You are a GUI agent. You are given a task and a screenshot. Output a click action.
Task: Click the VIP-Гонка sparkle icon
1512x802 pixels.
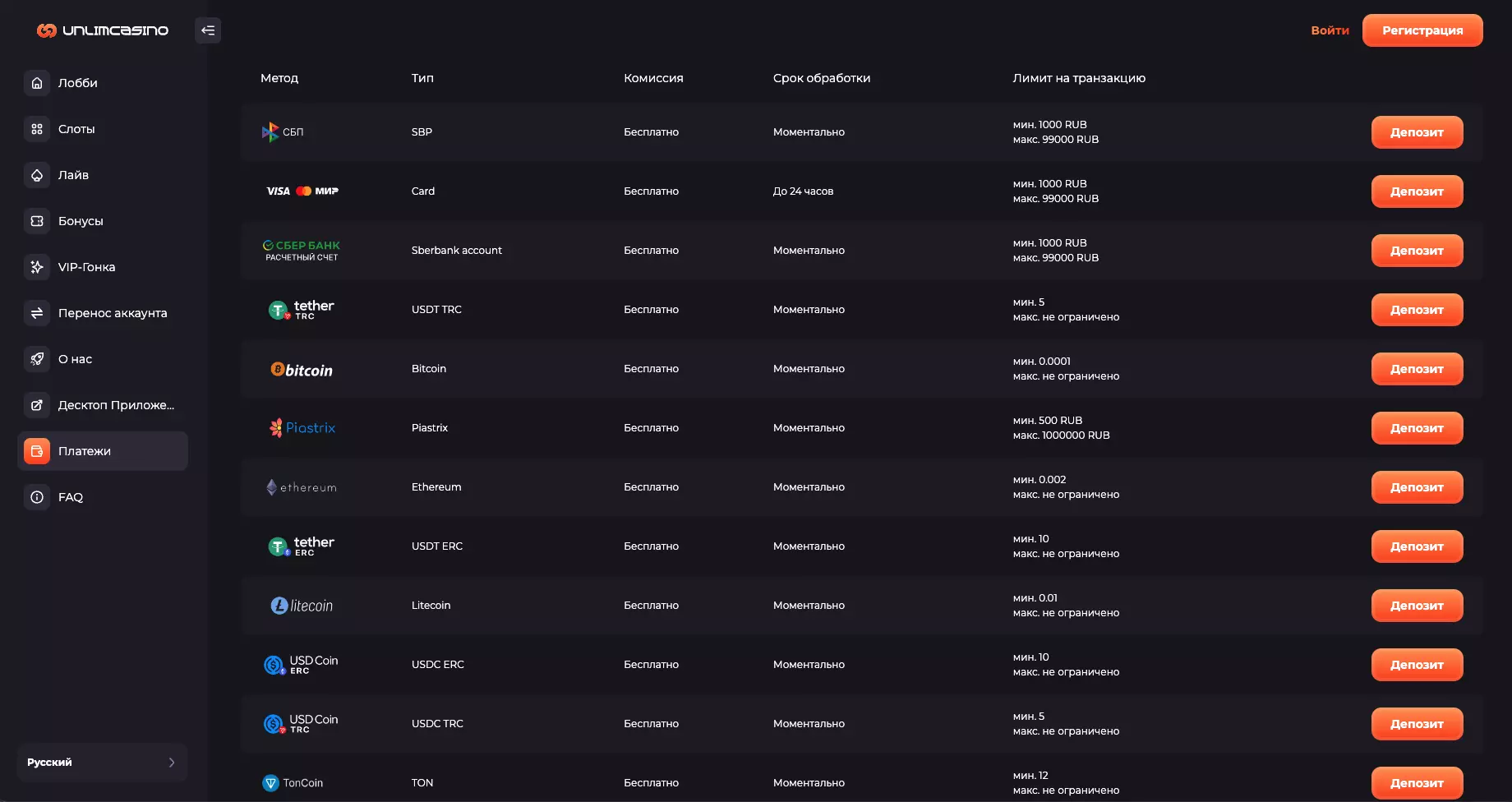[37, 267]
